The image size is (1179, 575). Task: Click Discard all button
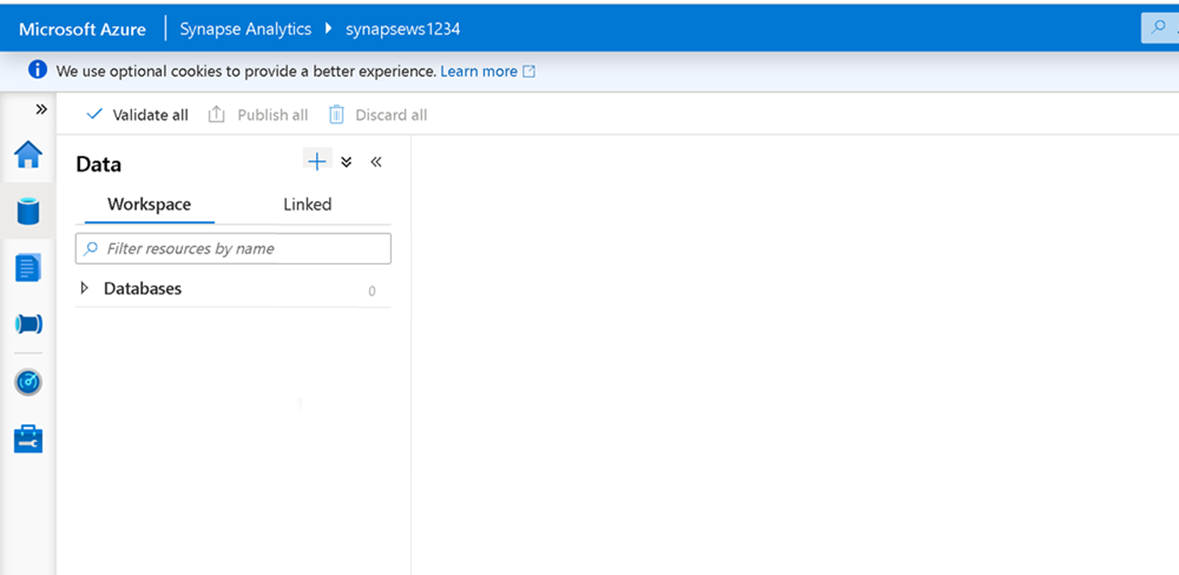coord(378,115)
